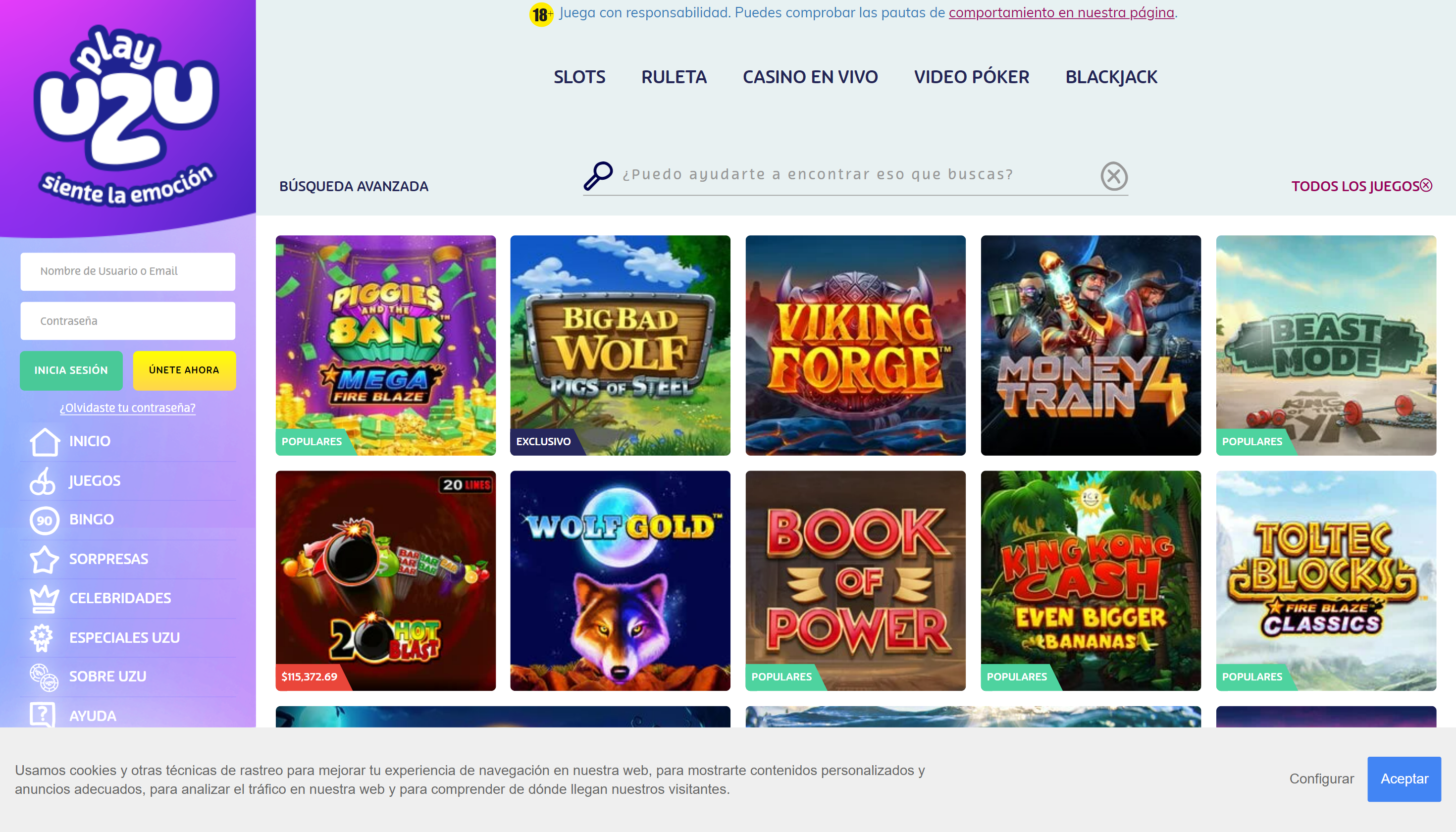The image size is (1456, 832).
Task: Open Piggies and the Bank game
Action: (386, 345)
